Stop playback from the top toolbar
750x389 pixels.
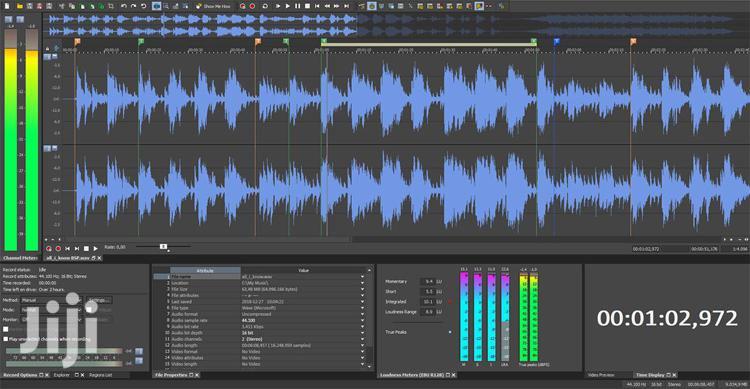pos(307,6)
